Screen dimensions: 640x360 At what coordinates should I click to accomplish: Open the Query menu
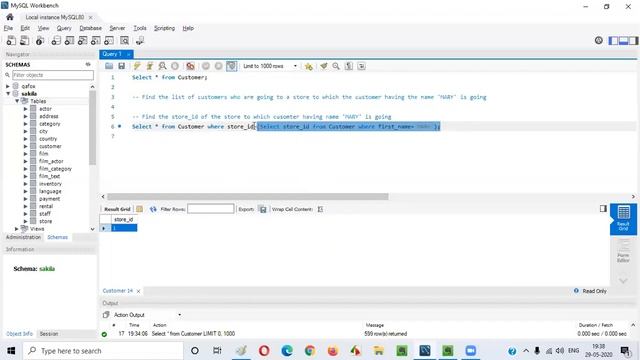coord(64,28)
